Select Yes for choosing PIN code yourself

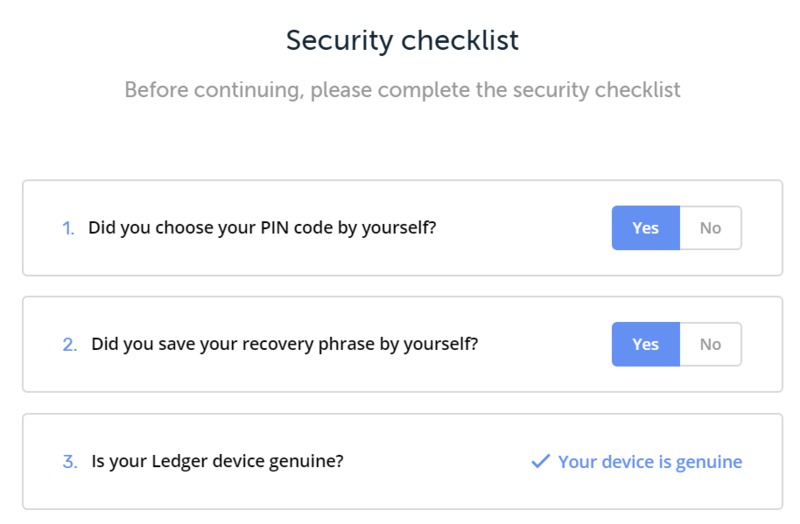646,228
